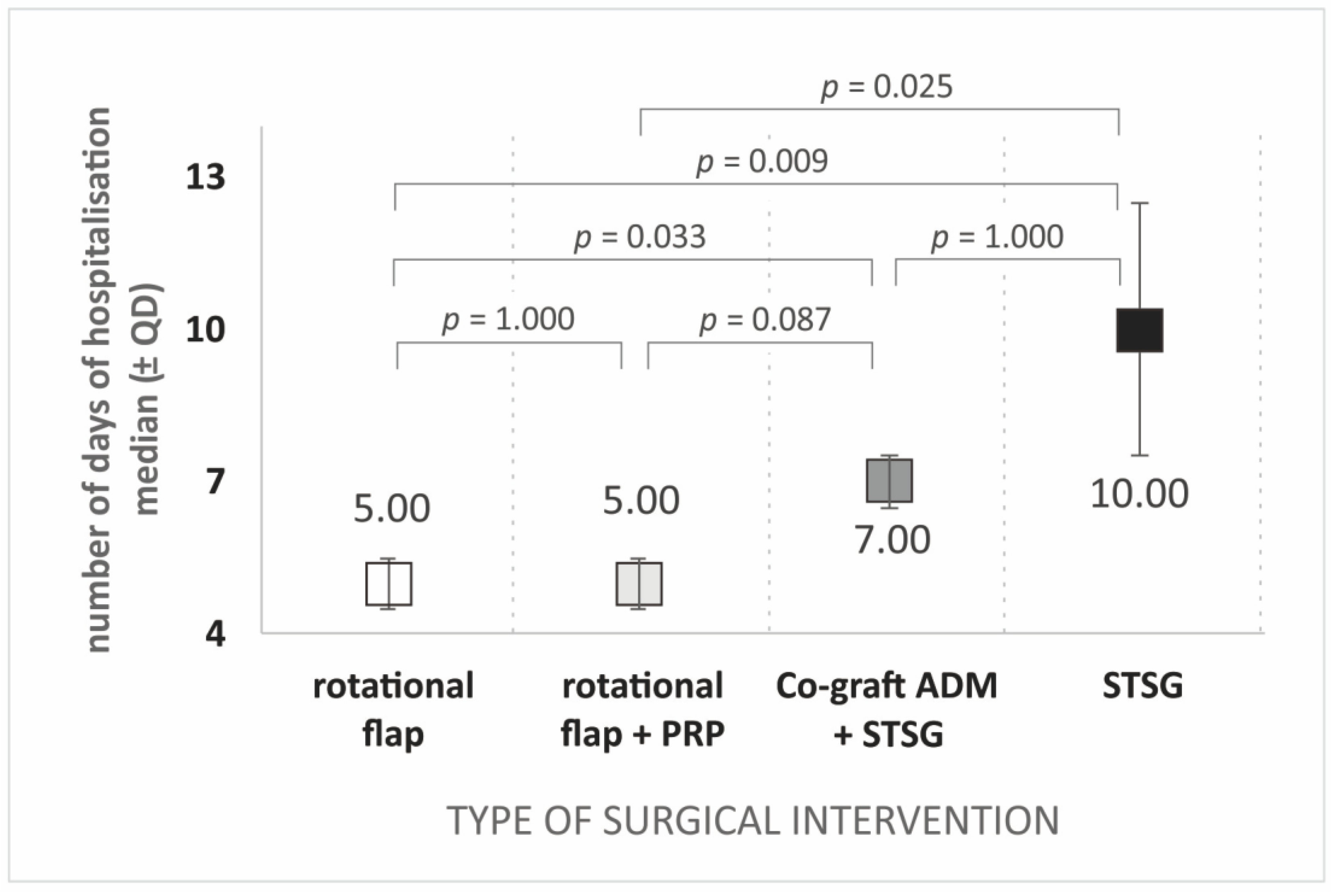Select the 10.00 data value label
This screenshot has width=1335, height=896.
(1139, 494)
